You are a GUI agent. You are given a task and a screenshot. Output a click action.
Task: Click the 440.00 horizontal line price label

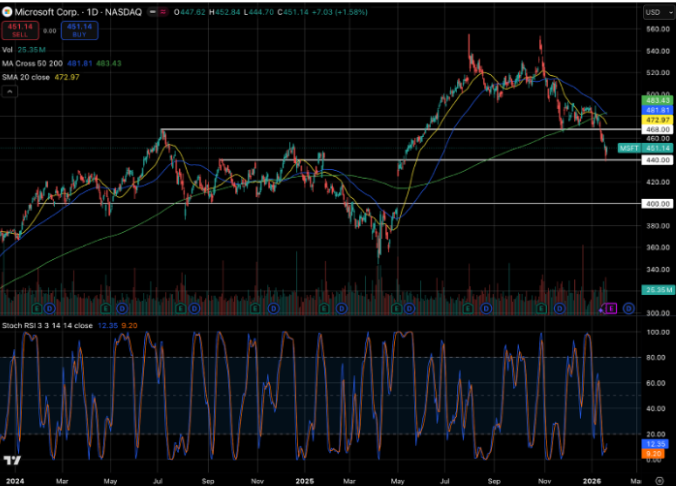[628, 160]
